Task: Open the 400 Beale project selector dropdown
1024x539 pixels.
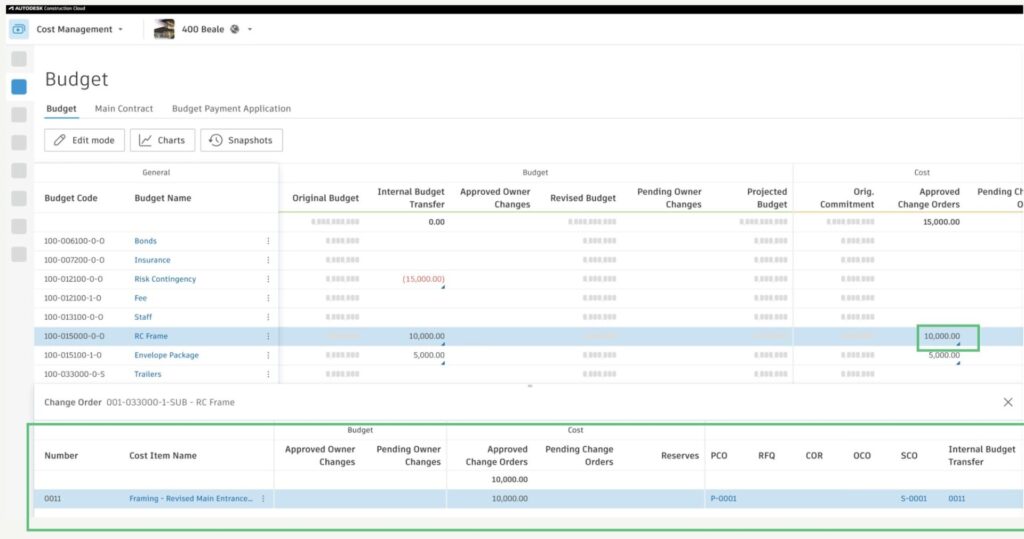Action: point(249,29)
